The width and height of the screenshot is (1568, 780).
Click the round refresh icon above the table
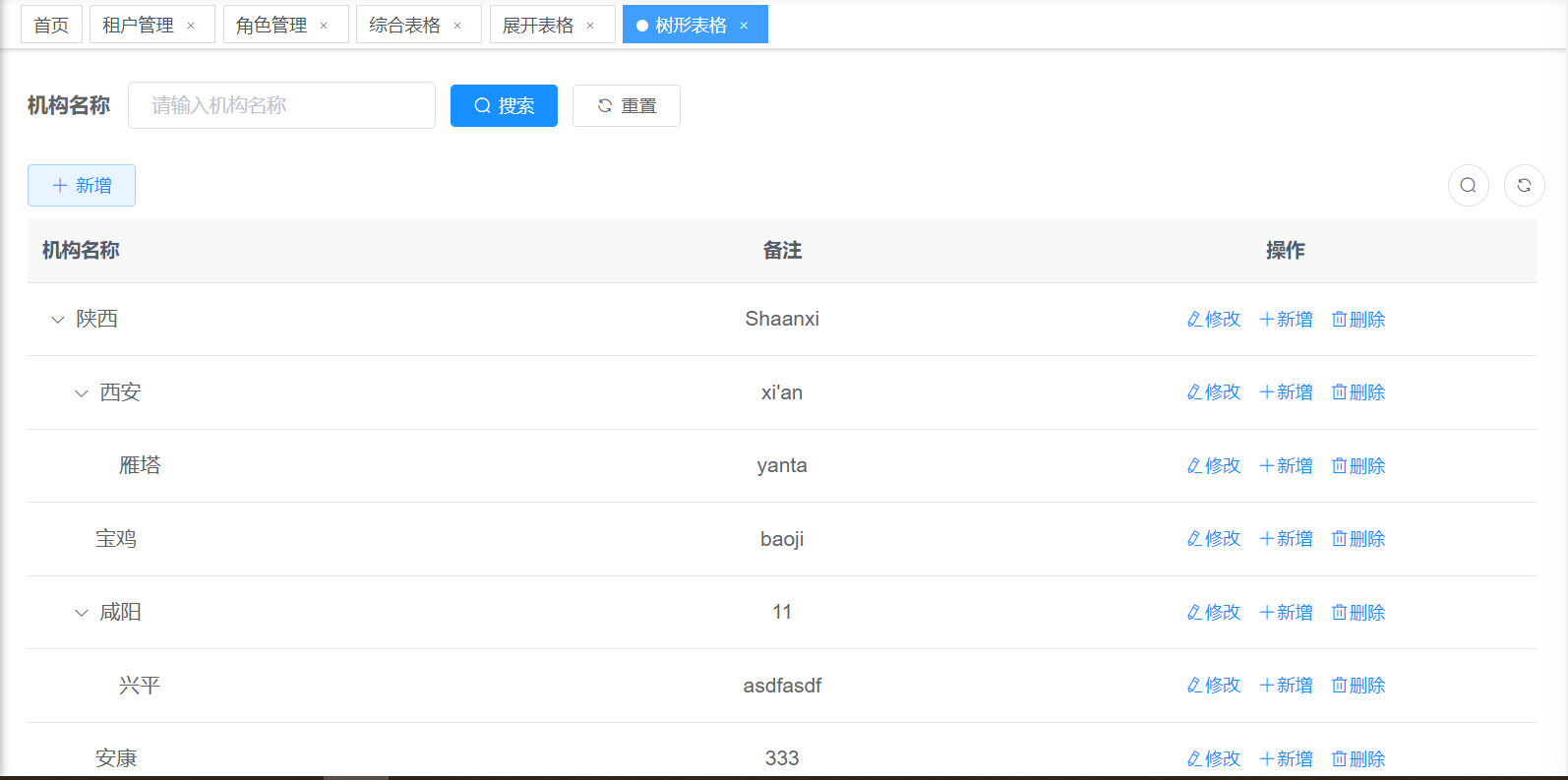coord(1524,185)
